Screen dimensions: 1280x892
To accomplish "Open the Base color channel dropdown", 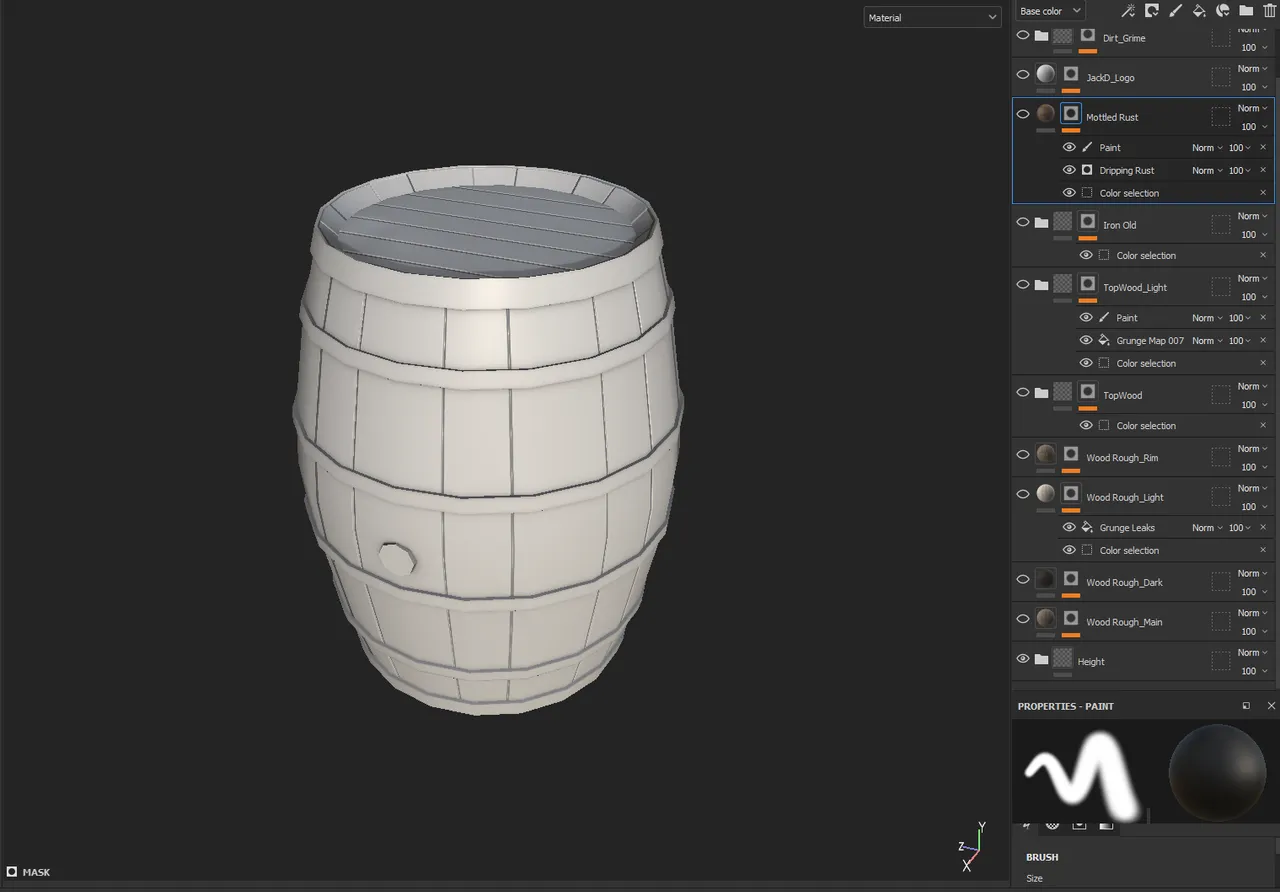I will point(1048,11).
